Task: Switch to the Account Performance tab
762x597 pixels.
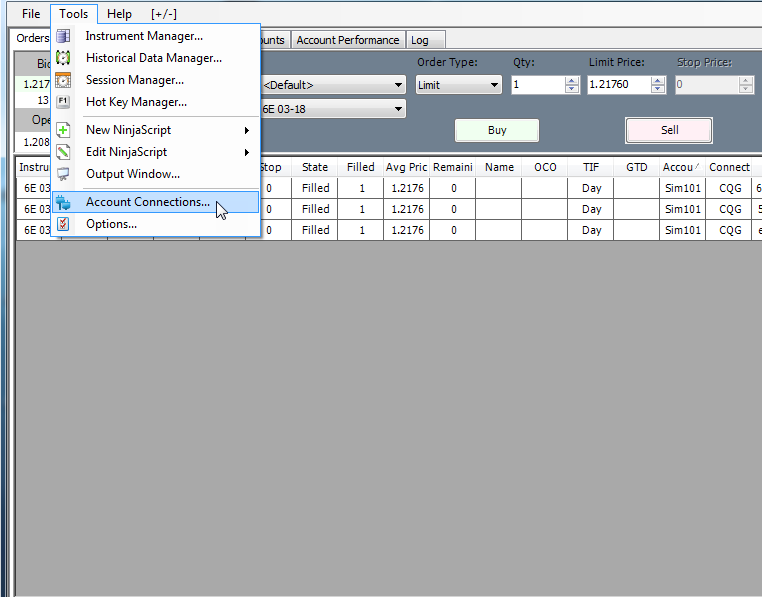Action: (x=348, y=40)
